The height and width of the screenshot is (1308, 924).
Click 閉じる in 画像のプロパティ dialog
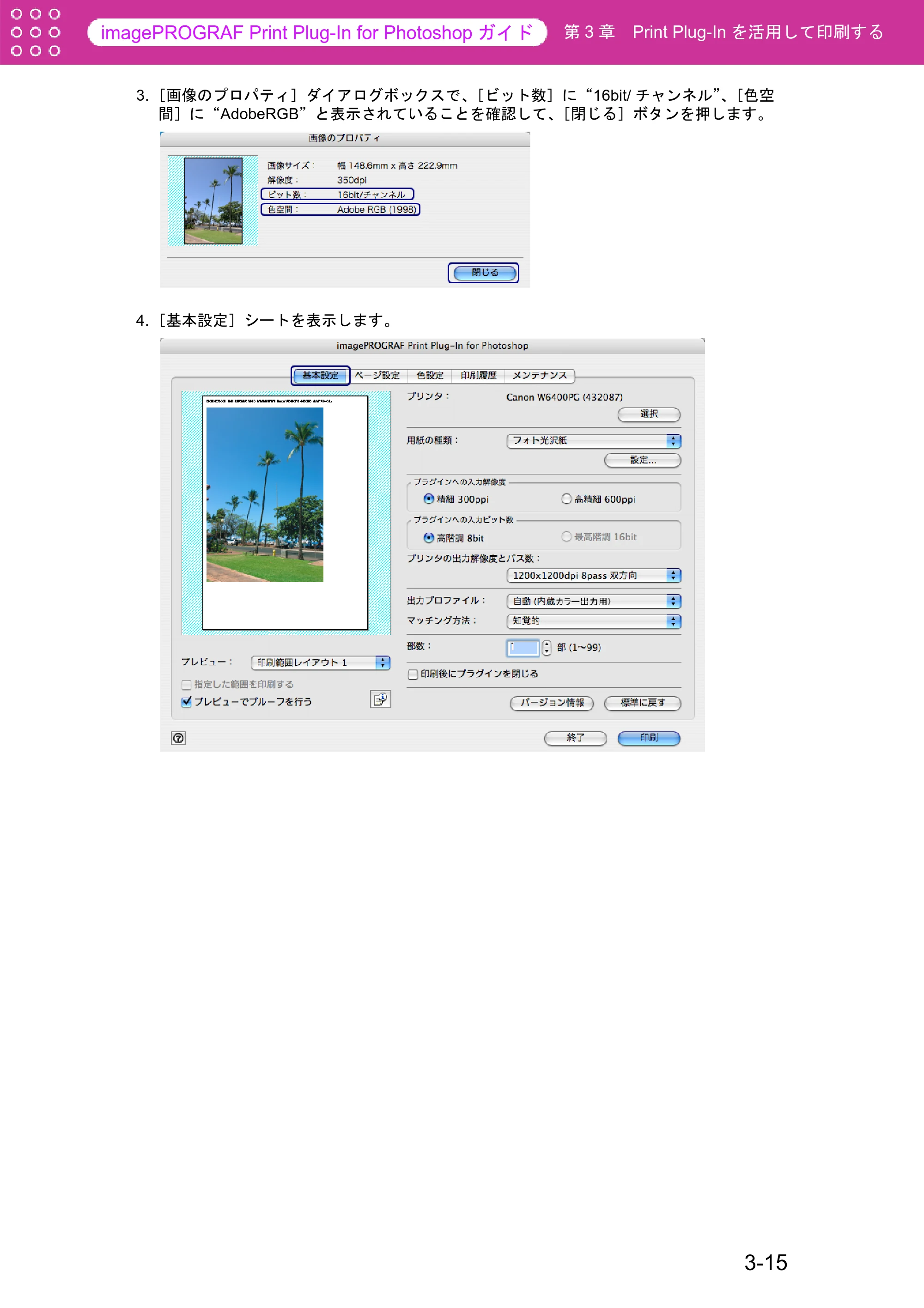(484, 272)
